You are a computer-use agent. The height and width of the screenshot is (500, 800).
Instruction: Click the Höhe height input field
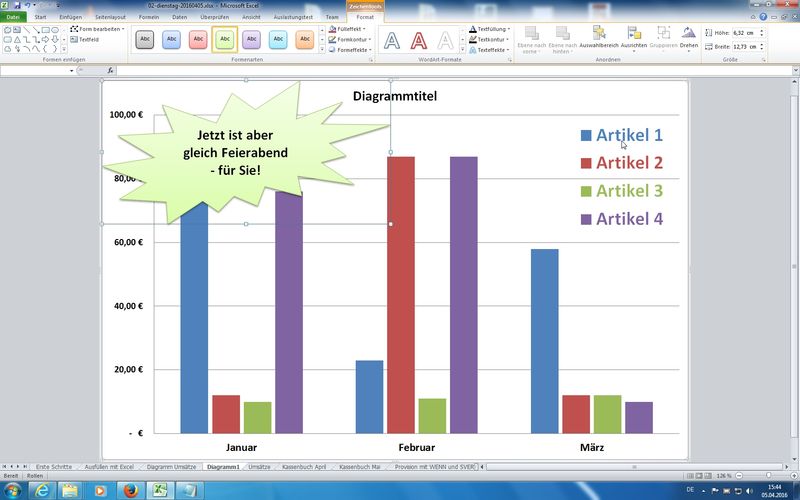pos(745,33)
